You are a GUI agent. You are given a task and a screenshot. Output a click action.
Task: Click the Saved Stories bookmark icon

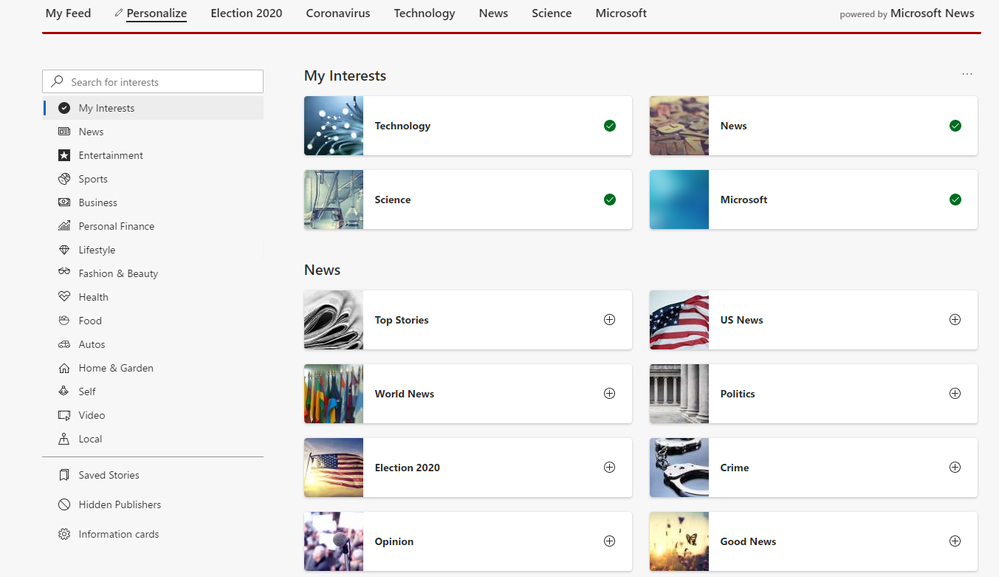pos(64,475)
